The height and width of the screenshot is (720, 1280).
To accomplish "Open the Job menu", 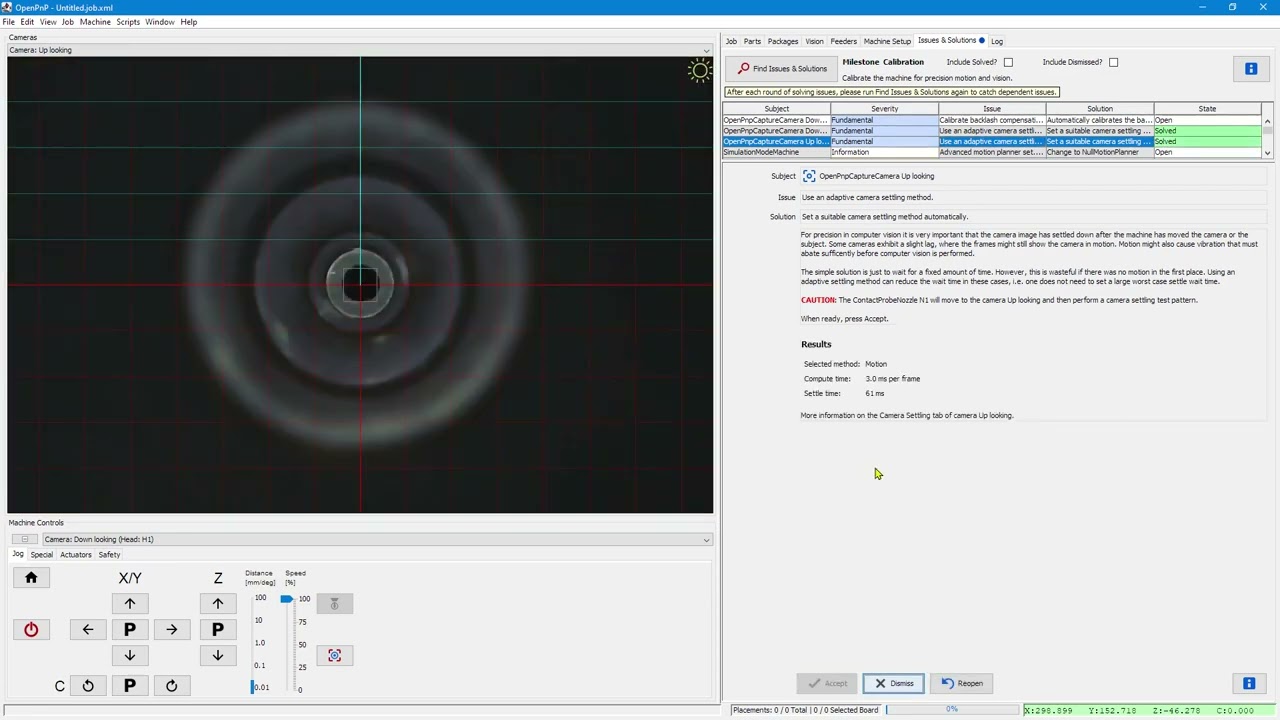I will click(x=68, y=22).
